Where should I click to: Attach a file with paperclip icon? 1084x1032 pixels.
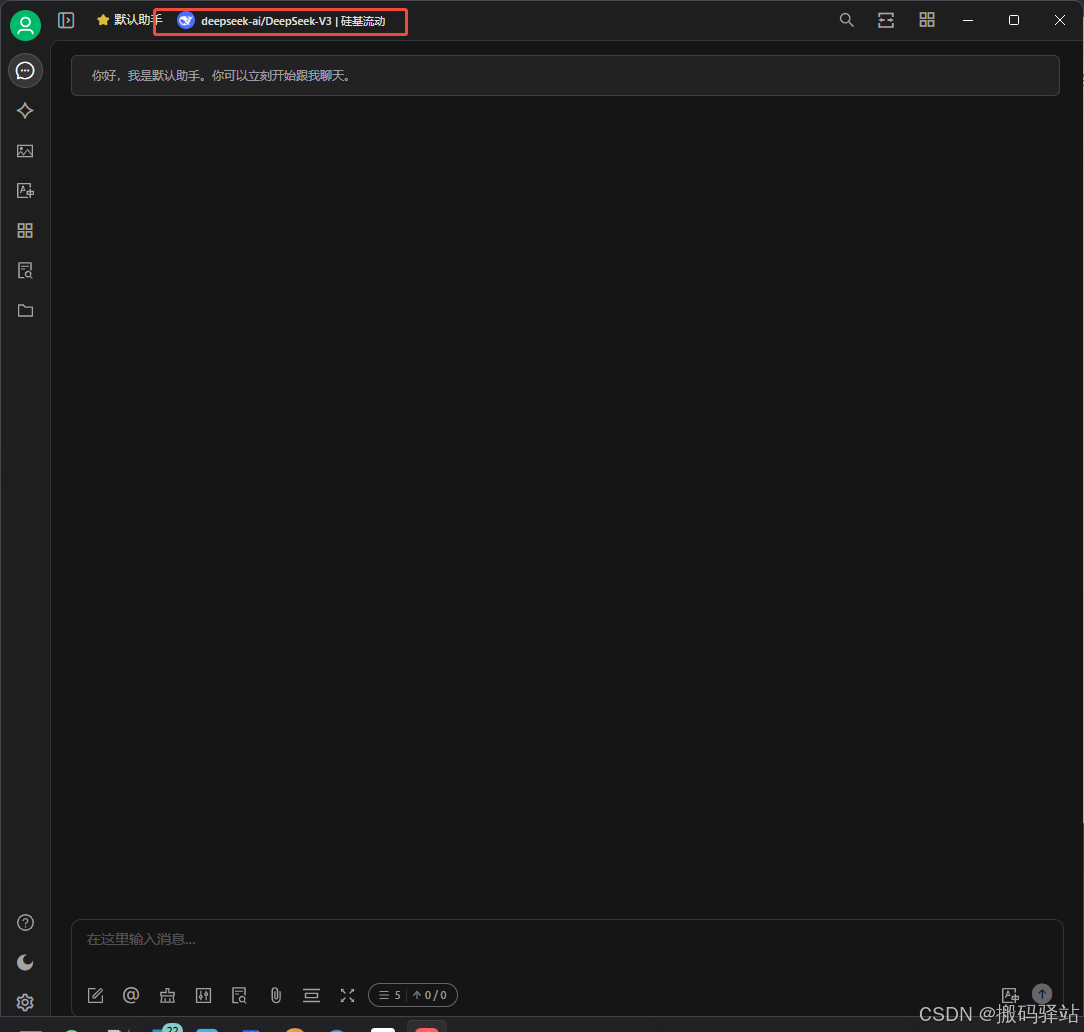coord(276,995)
